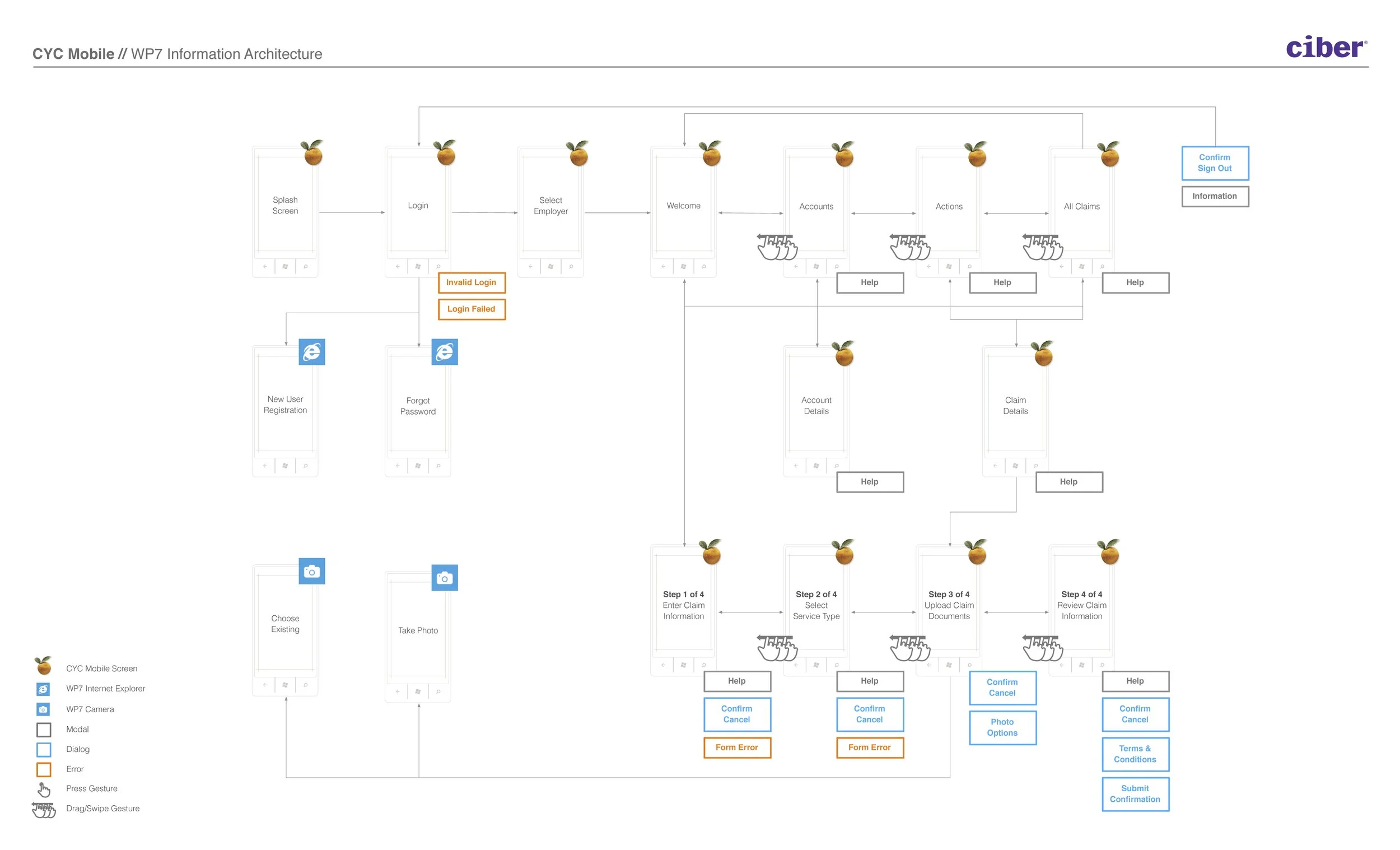The height and width of the screenshot is (850, 1400).
Task: Click the Information modal box
Action: 1215,196
